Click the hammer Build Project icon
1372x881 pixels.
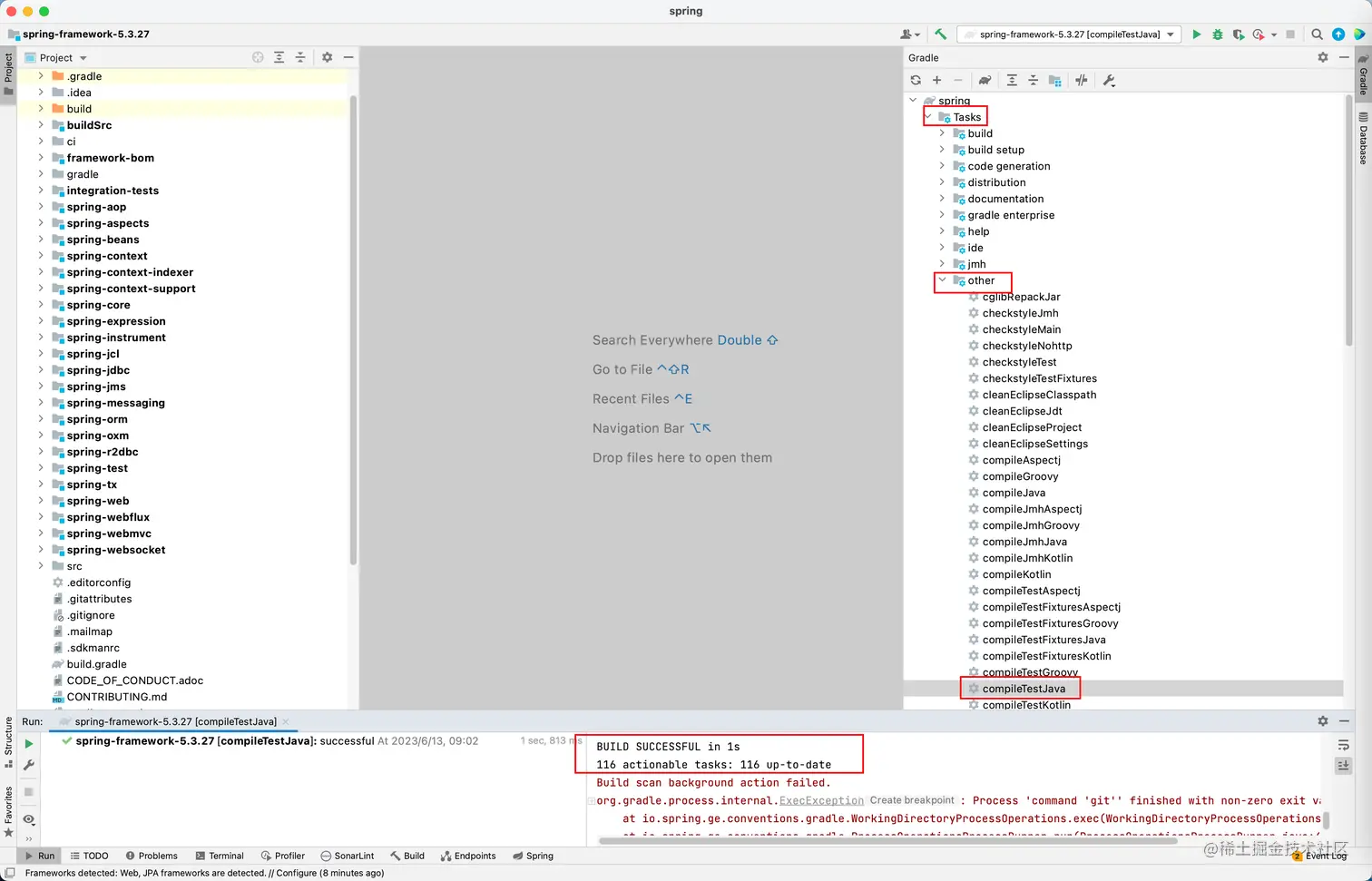point(941,34)
